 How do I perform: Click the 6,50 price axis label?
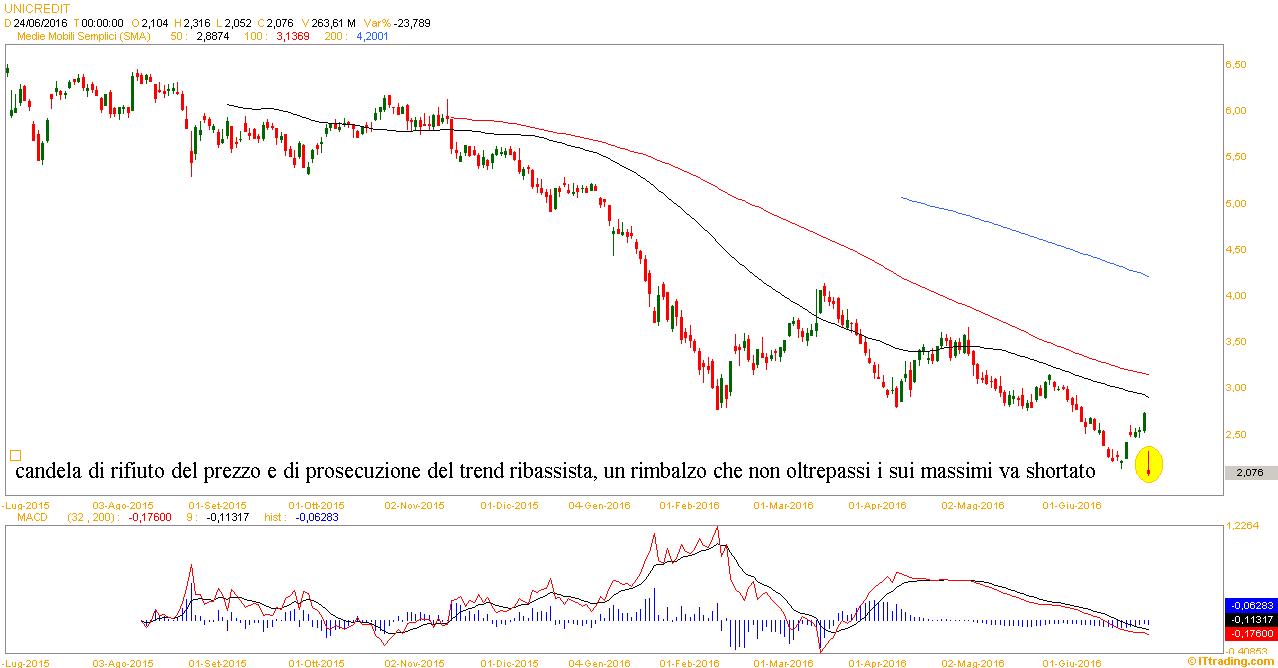(x=1235, y=64)
